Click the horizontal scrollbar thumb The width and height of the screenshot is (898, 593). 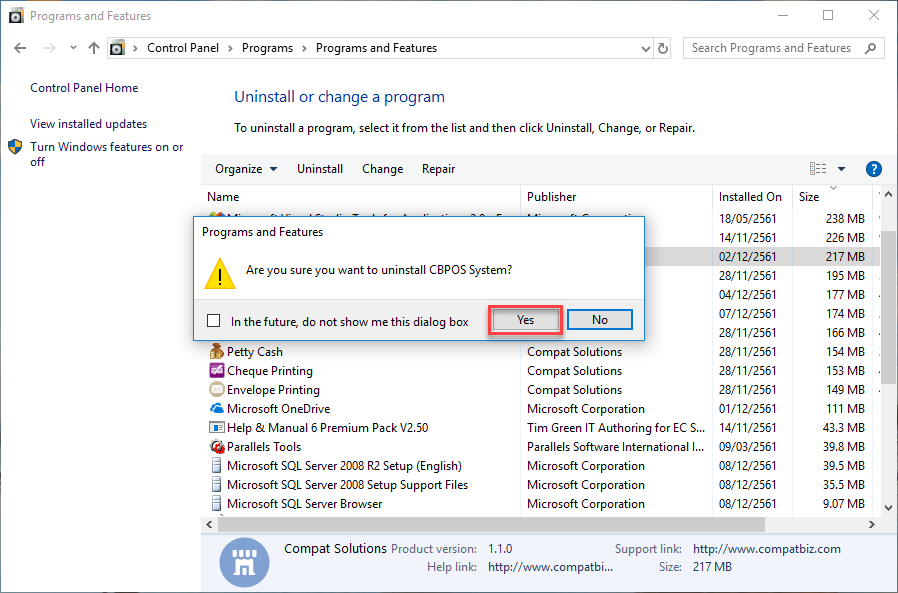tap(491, 524)
